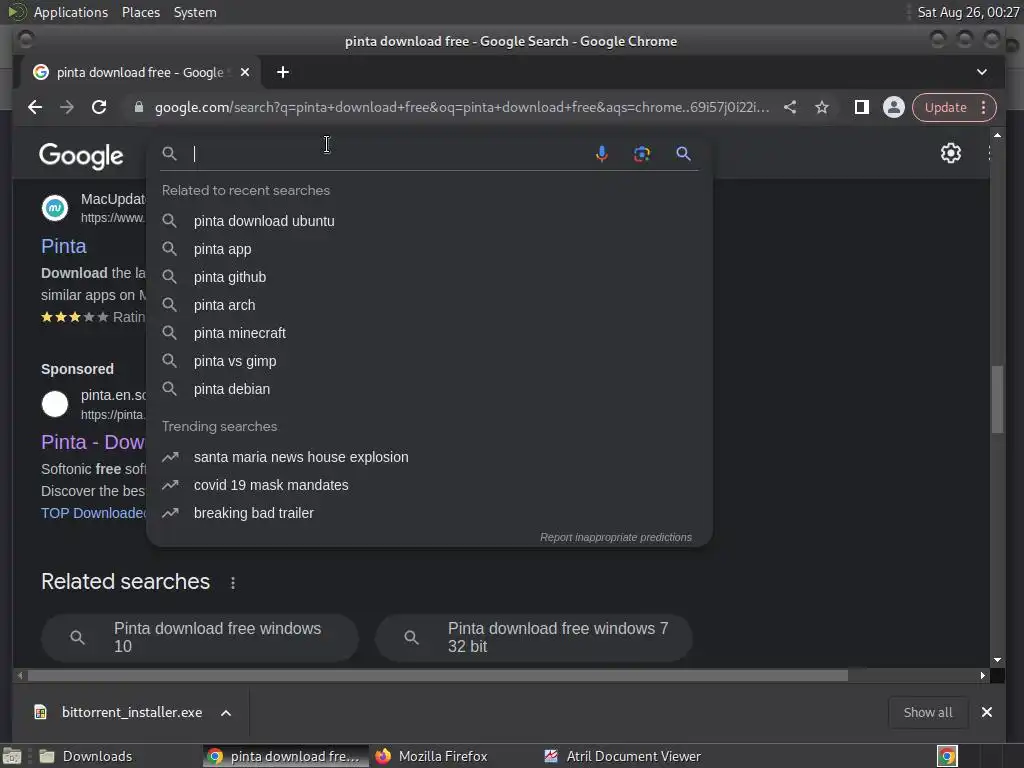Screen dimensions: 1024x768
Task: Search by image with Google Lens icon
Action: pos(641,153)
